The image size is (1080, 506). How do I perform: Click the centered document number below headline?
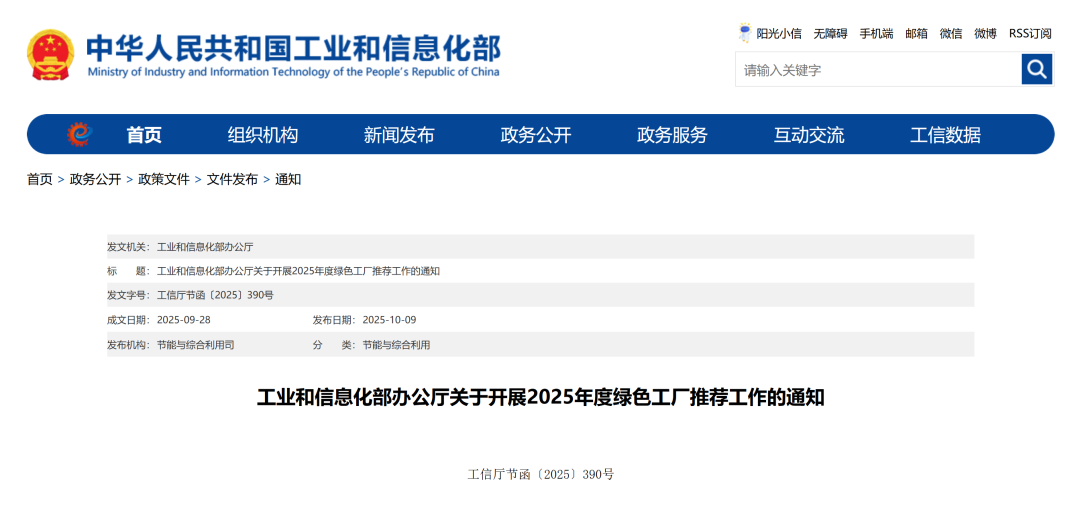540,474
